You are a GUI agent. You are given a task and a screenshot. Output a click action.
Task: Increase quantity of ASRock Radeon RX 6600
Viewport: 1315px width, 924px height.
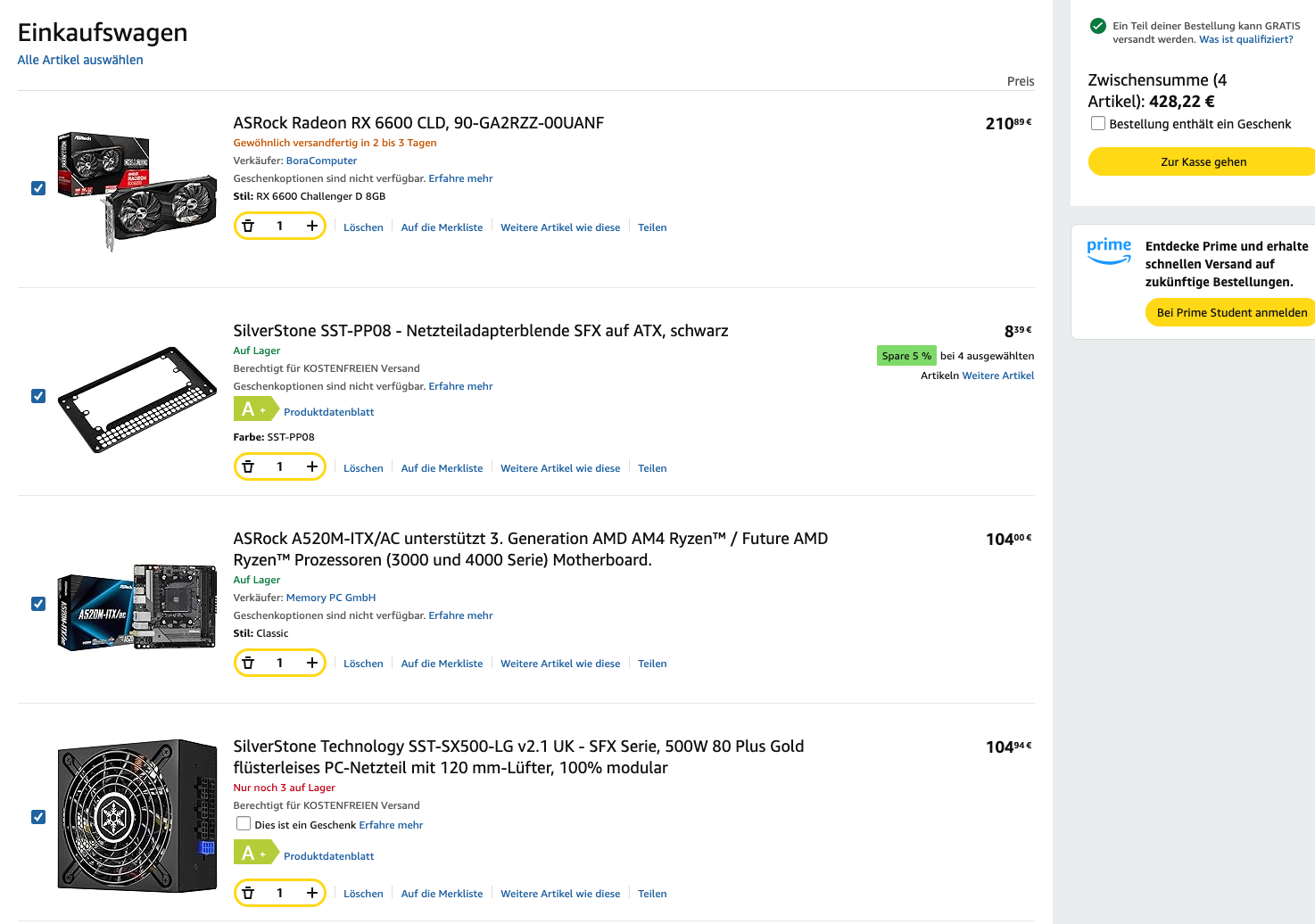[311, 227]
